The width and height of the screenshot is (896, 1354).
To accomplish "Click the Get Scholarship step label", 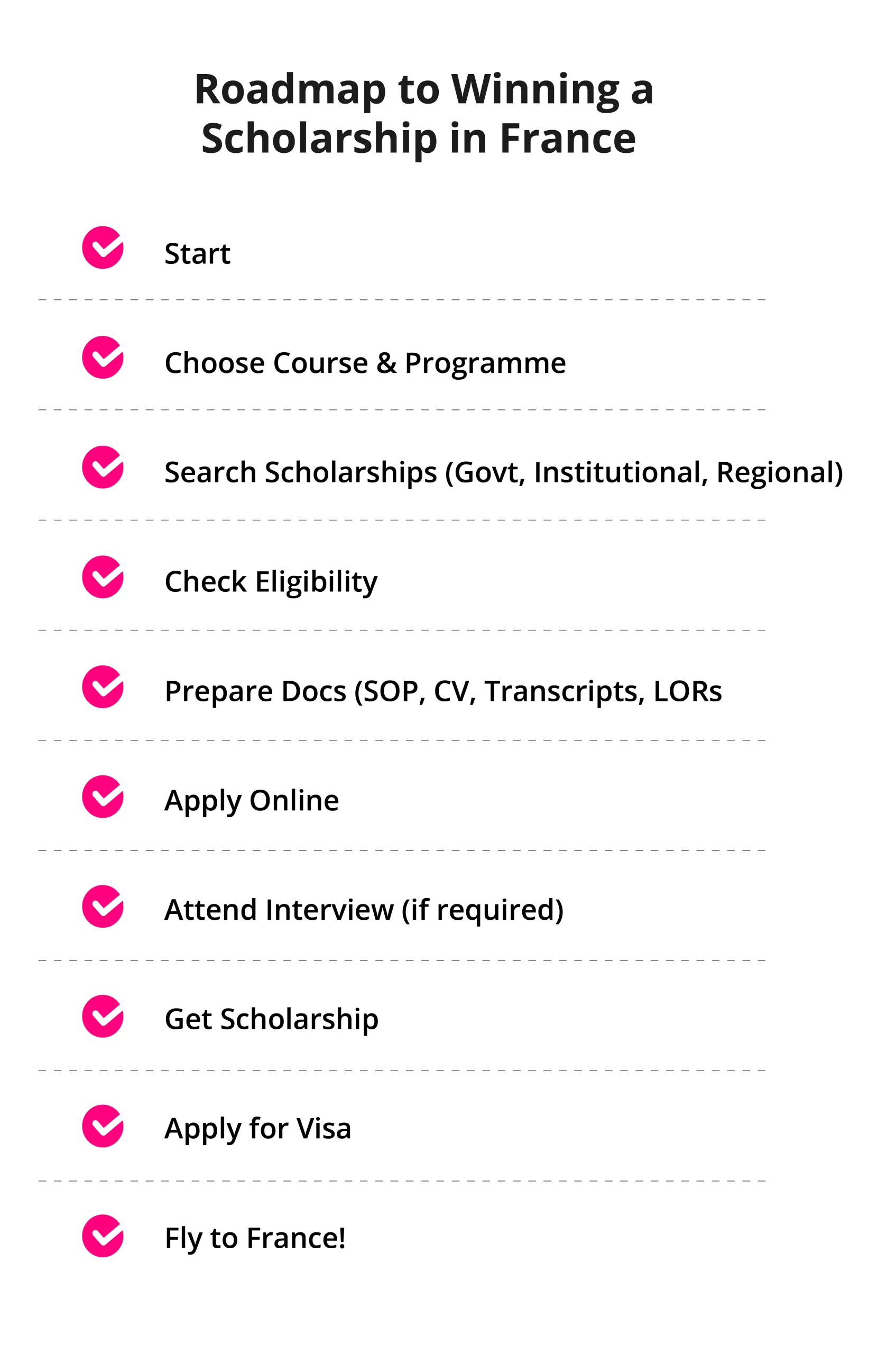I will click(271, 1020).
